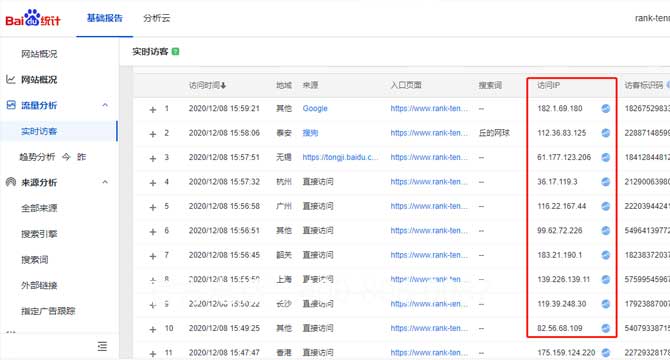This screenshot has height=360, width=670.
Task: Click the 访客标识码 column header
Action: (644, 85)
